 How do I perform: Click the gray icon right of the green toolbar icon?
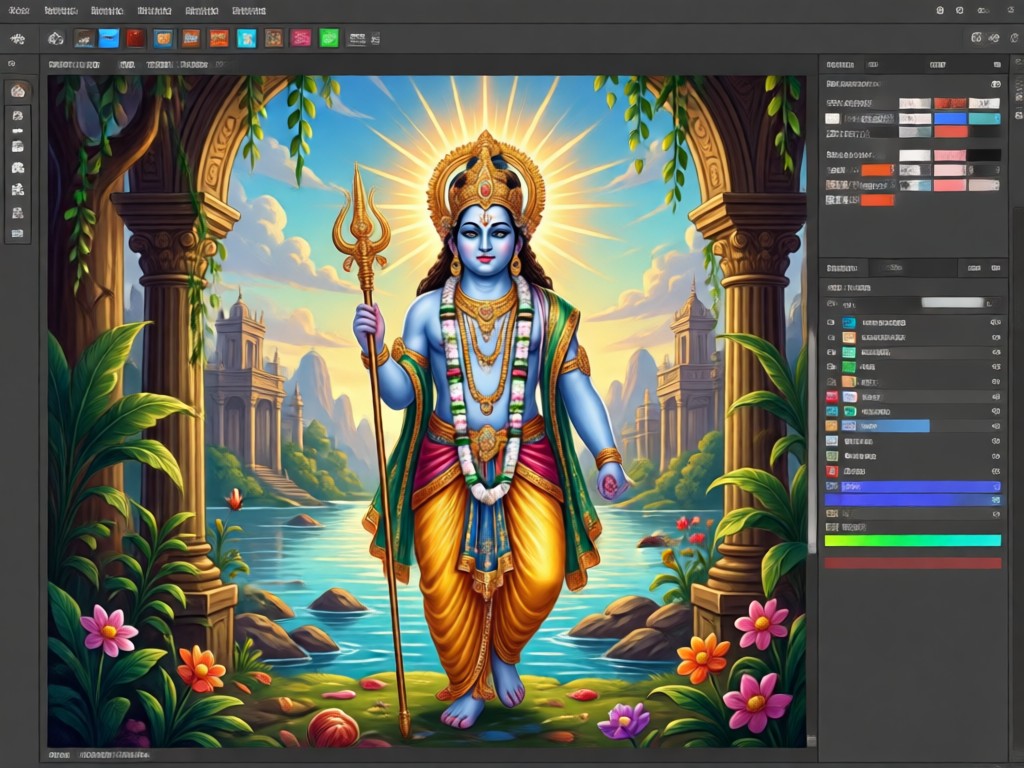click(x=357, y=39)
